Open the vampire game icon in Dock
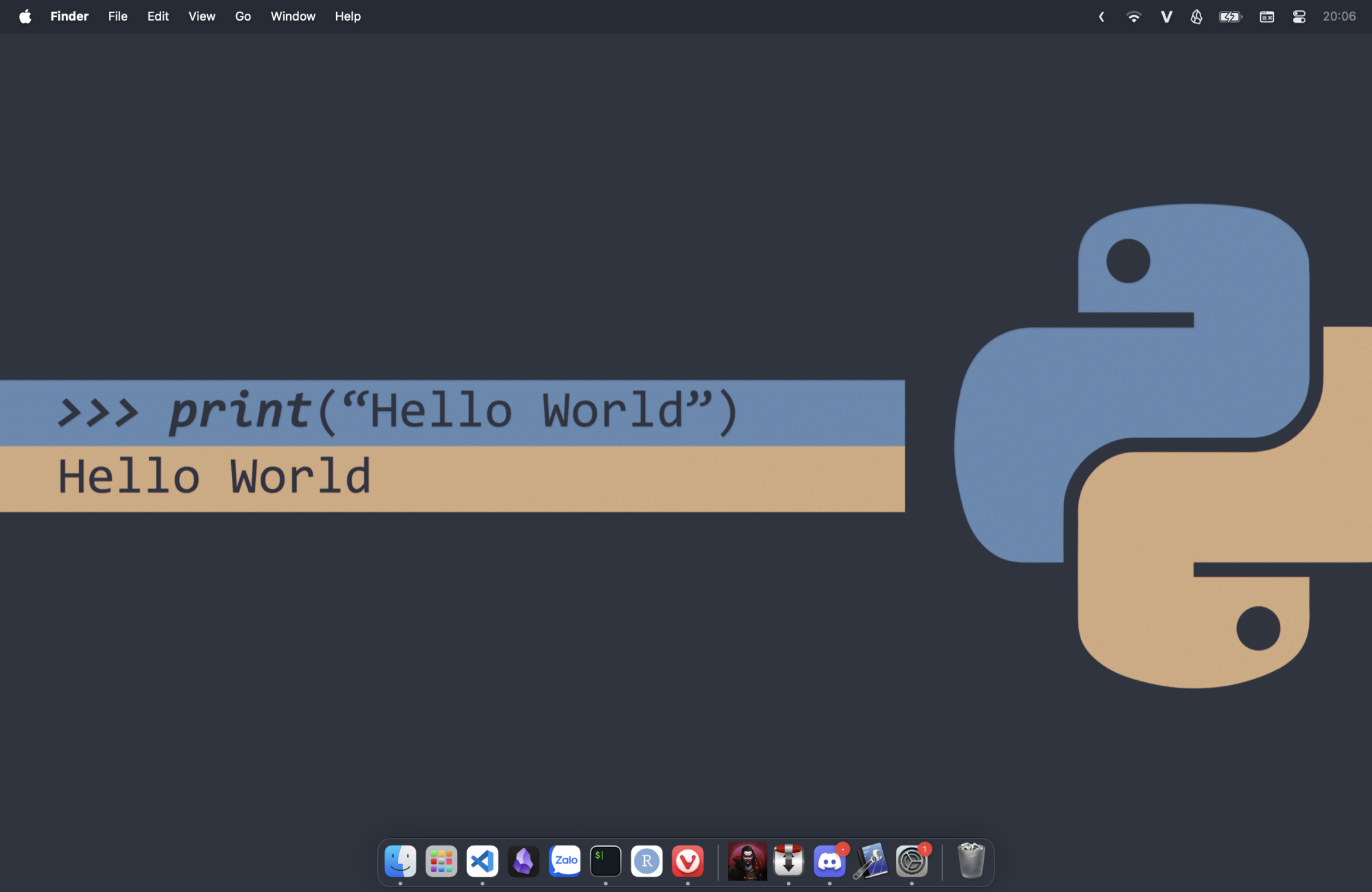 coord(747,861)
